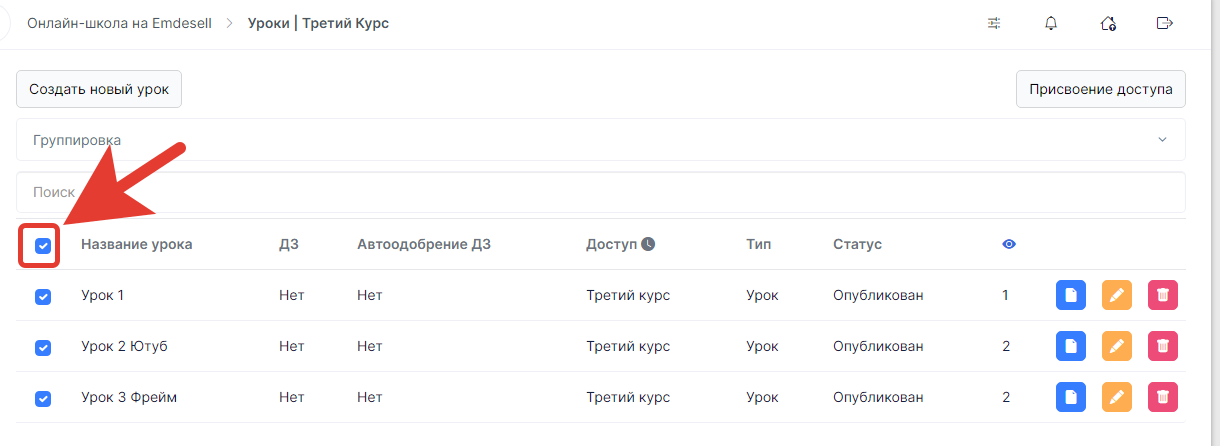Open Присвоение доступа button
Image resolution: width=1220 pixels, height=446 pixels.
(x=1101, y=89)
